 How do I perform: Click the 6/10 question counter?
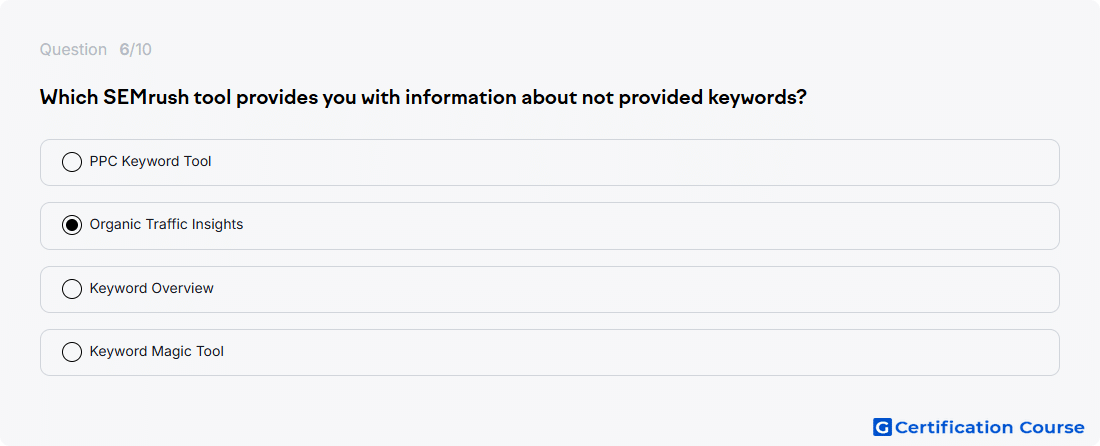tap(135, 50)
